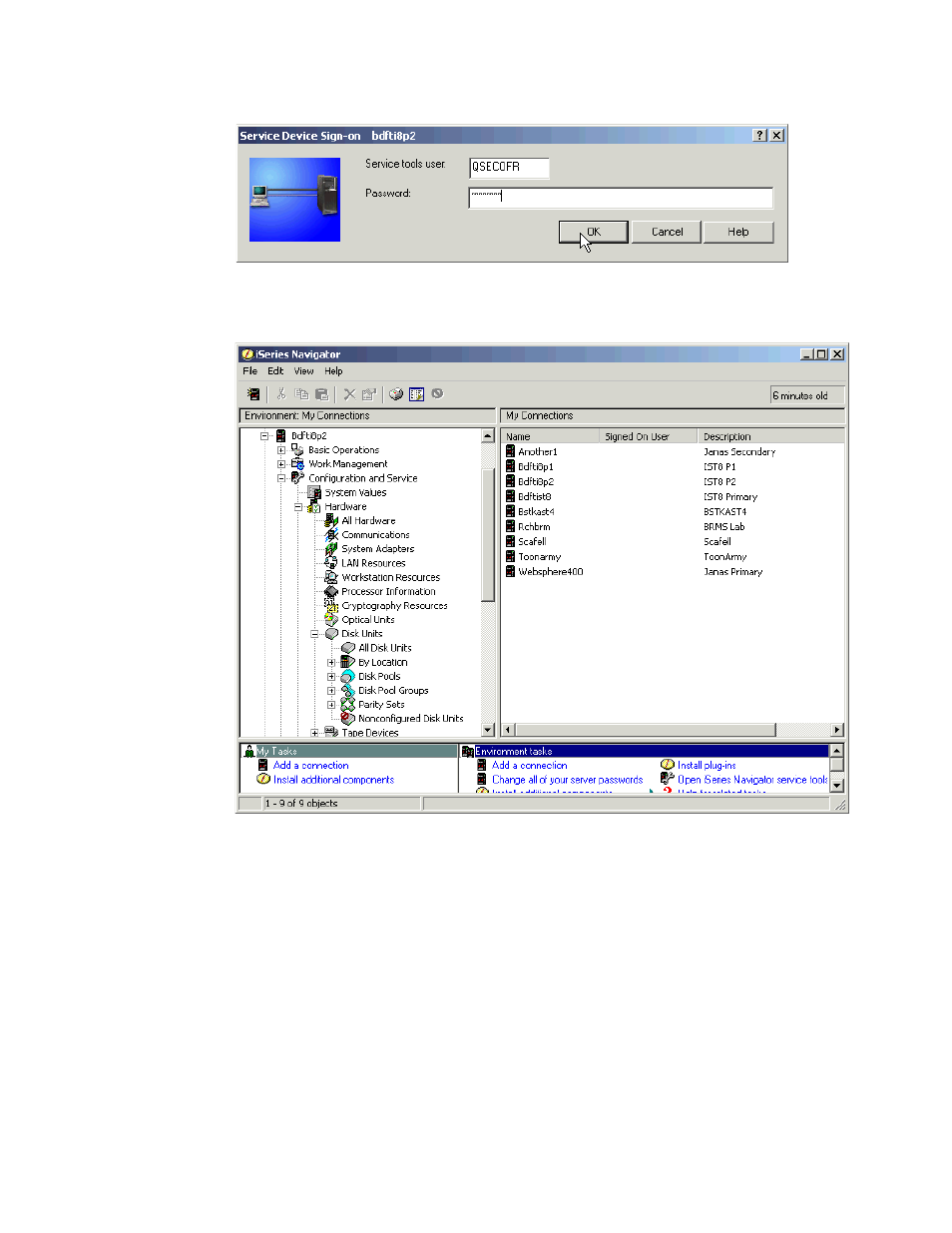The image size is (952, 1233).
Task: Click Cancel in the sign-on dialog
Action: (x=667, y=232)
